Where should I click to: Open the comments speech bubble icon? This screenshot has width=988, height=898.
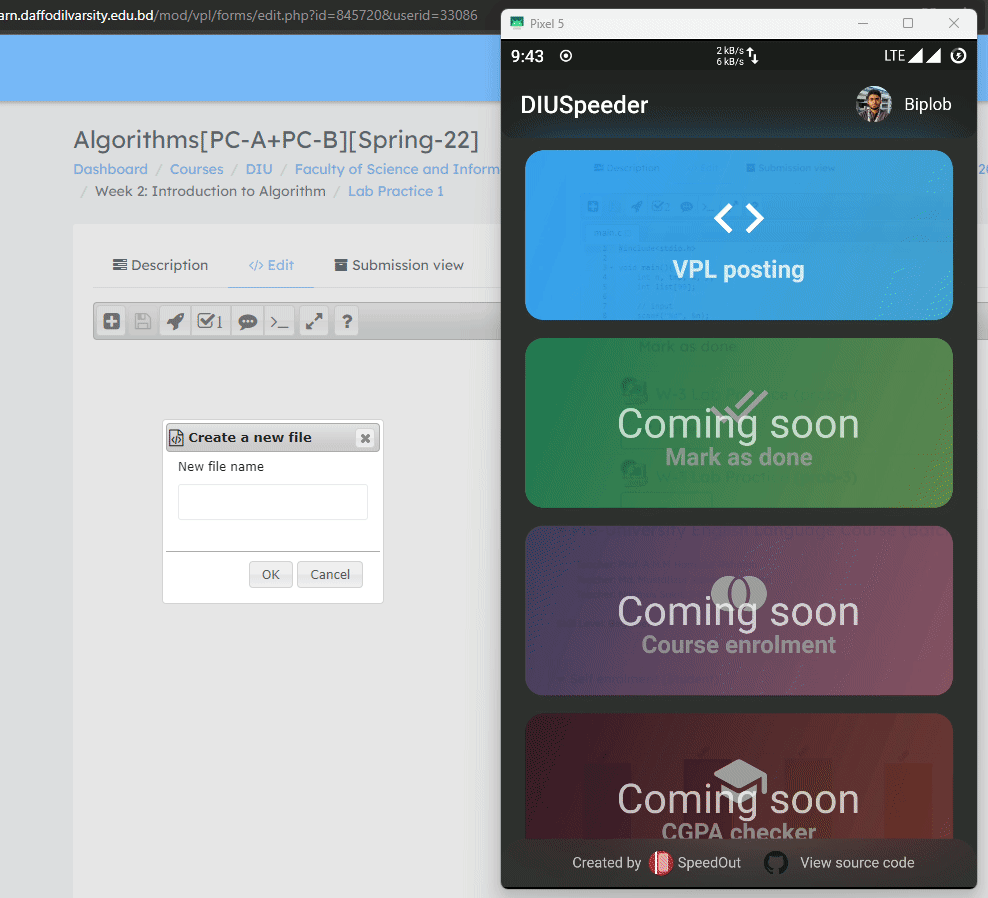(248, 321)
